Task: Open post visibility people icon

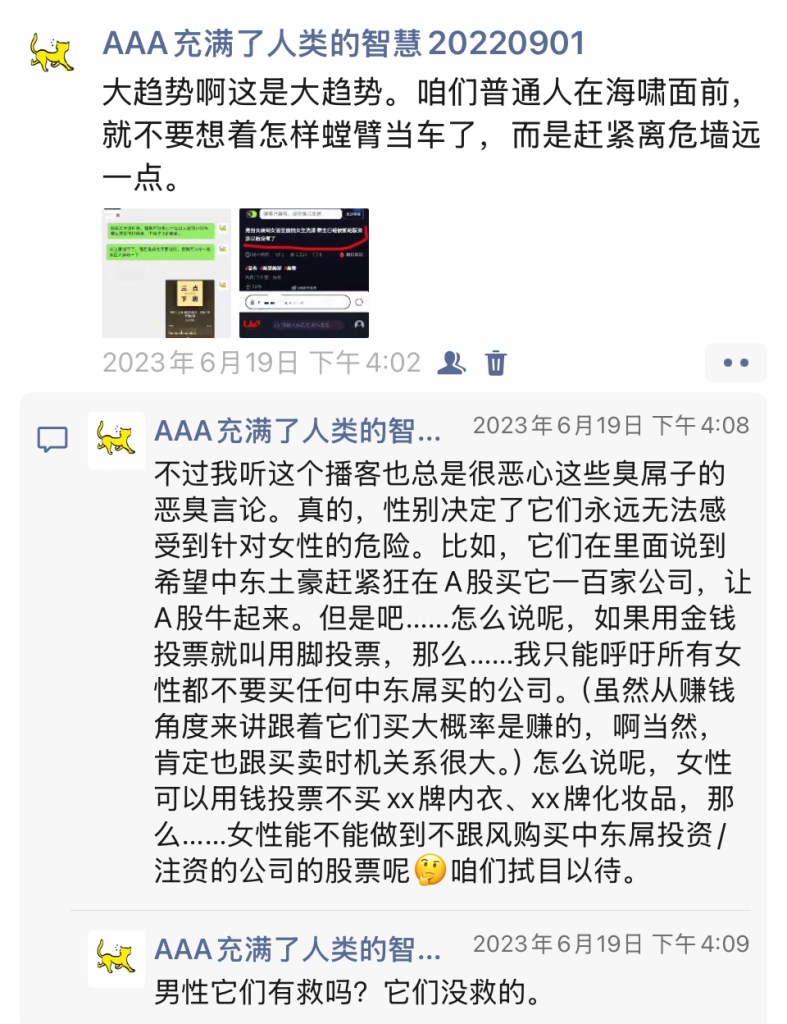Action: pyautogui.click(x=451, y=362)
